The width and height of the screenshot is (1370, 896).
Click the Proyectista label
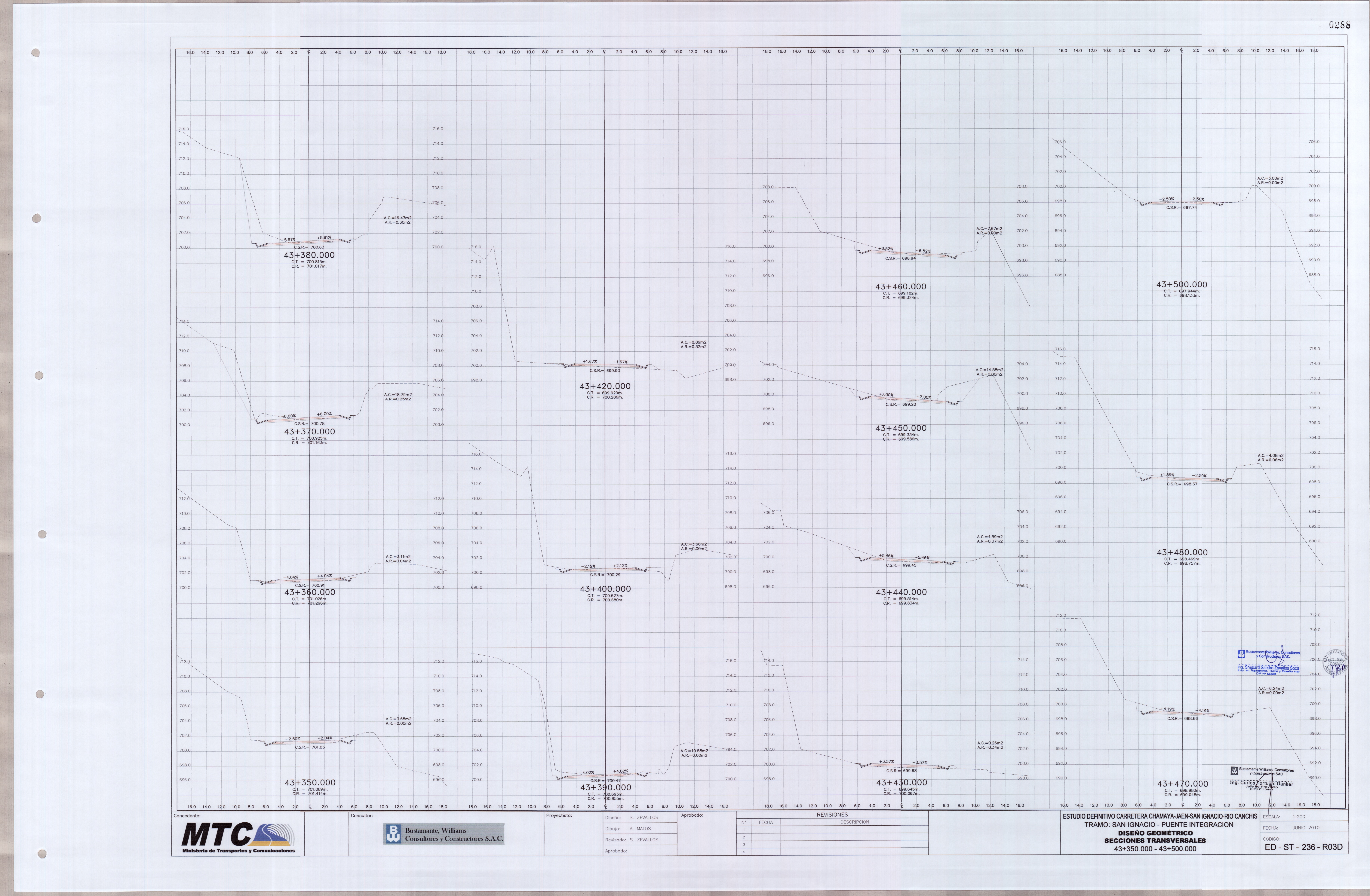point(559,815)
